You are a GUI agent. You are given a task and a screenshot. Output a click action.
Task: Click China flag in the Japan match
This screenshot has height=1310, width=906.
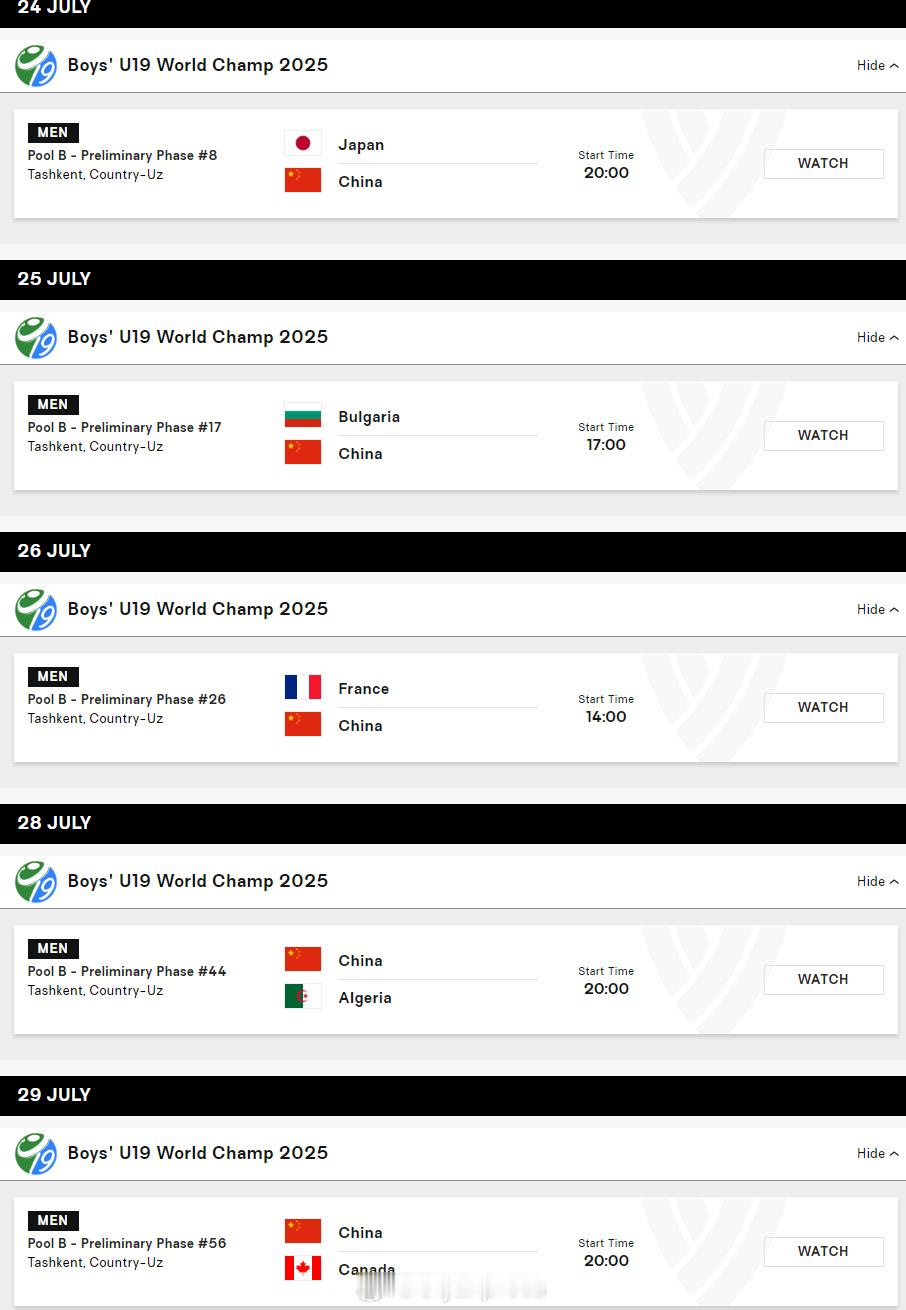point(303,180)
